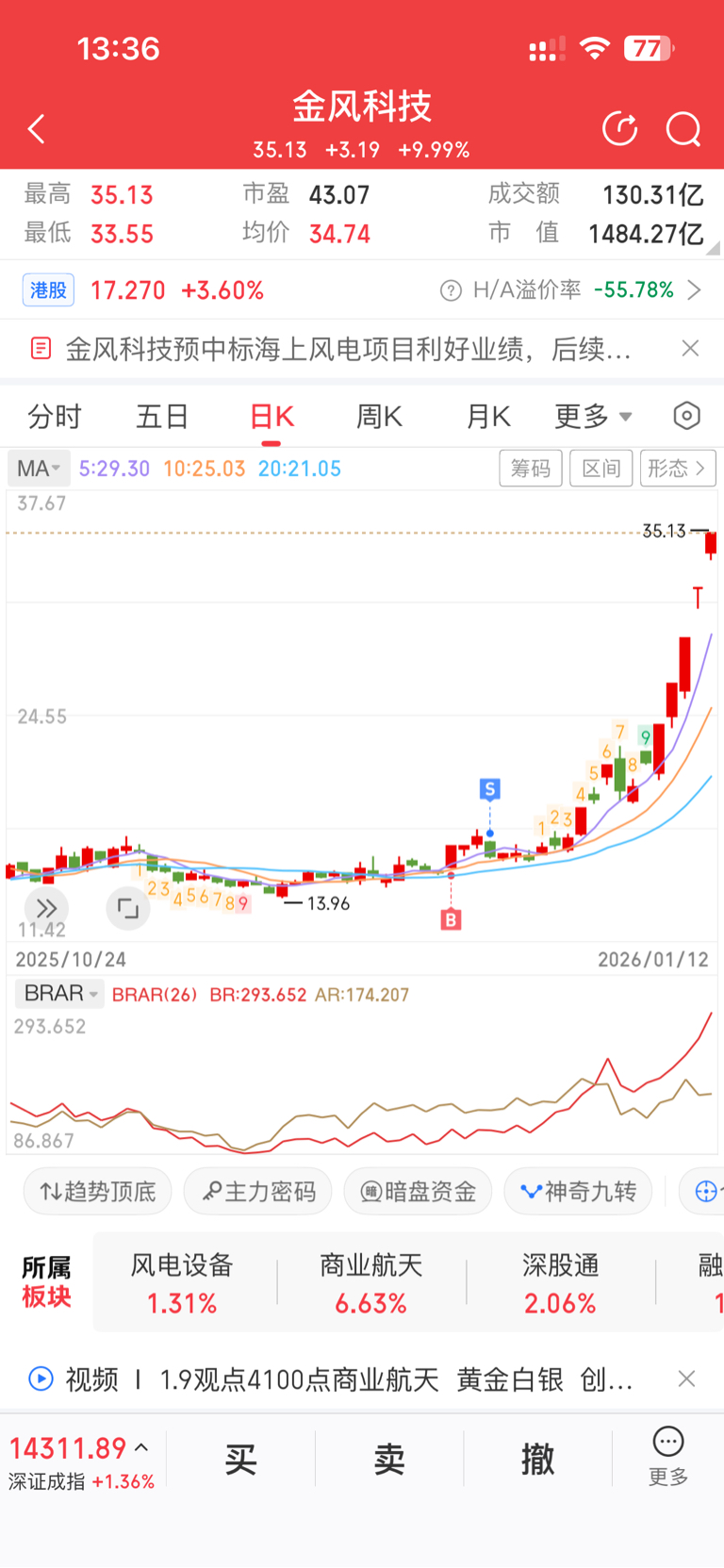
Task: Tap the 2025/10/24 date label
Action: point(71,959)
